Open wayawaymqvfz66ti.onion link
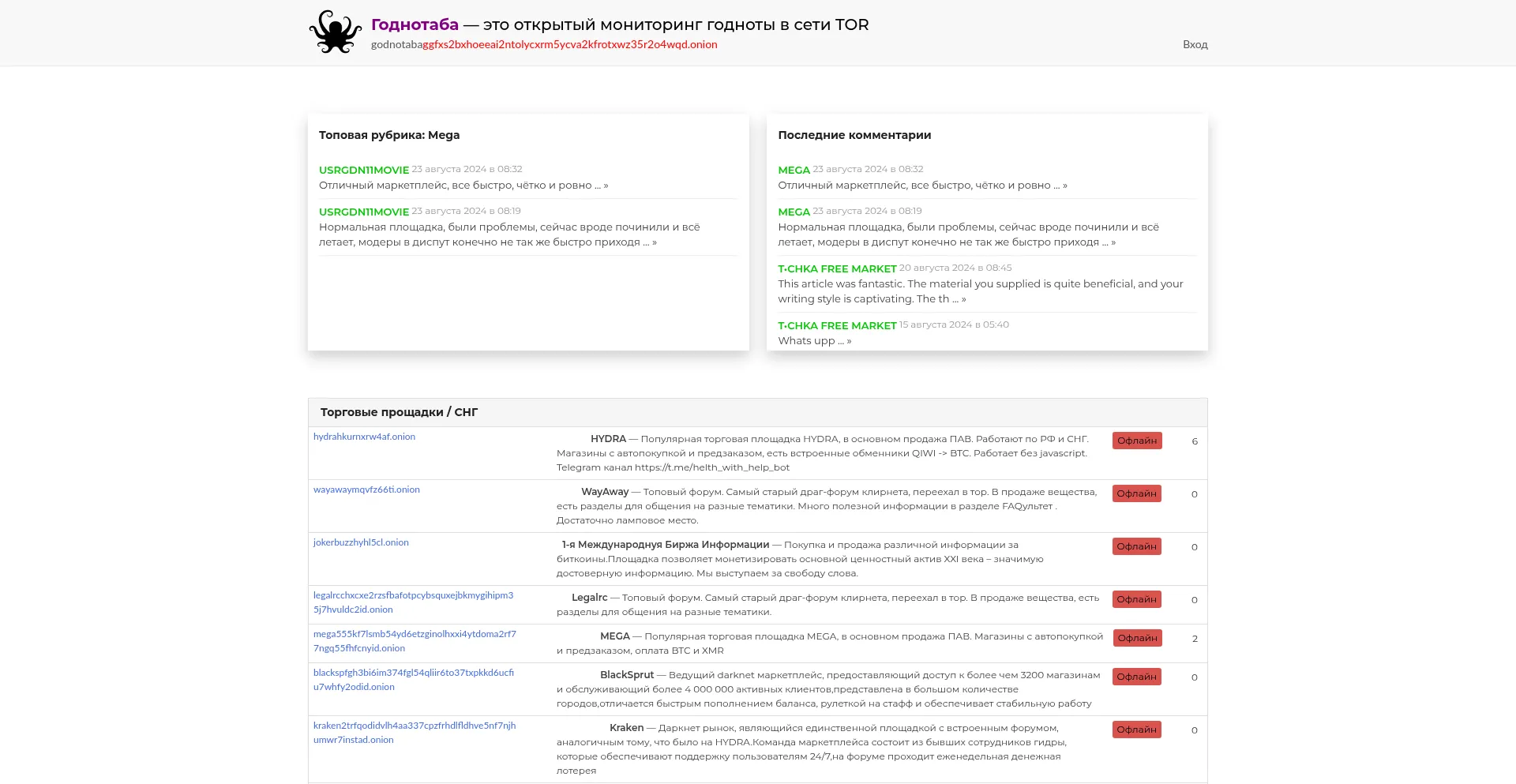This screenshot has height=784, width=1516. [x=366, y=490]
